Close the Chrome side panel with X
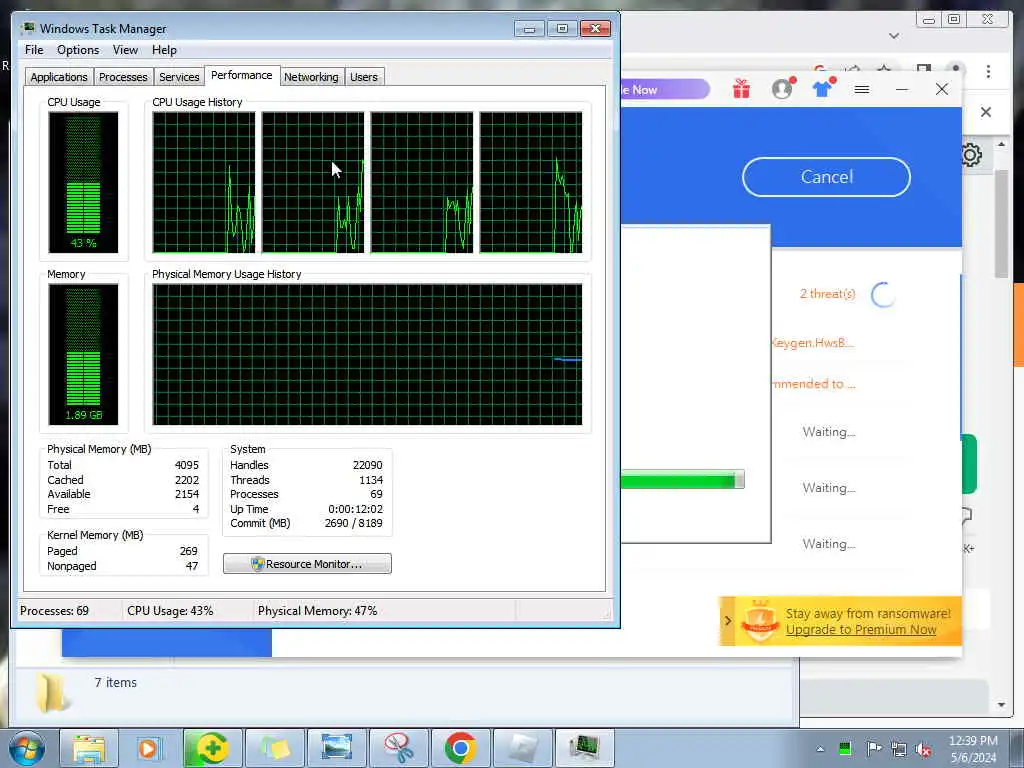The image size is (1024, 768). click(x=986, y=112)
